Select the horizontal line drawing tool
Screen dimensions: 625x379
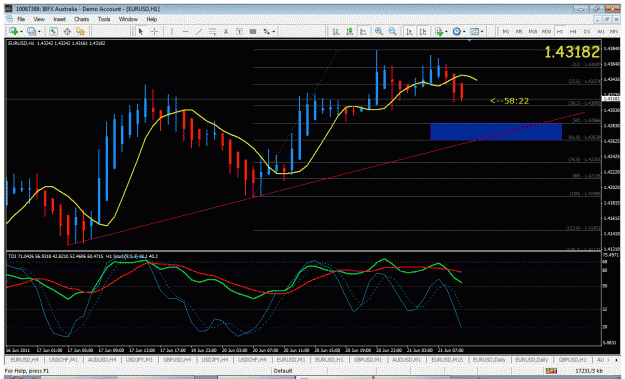point(185,31)
